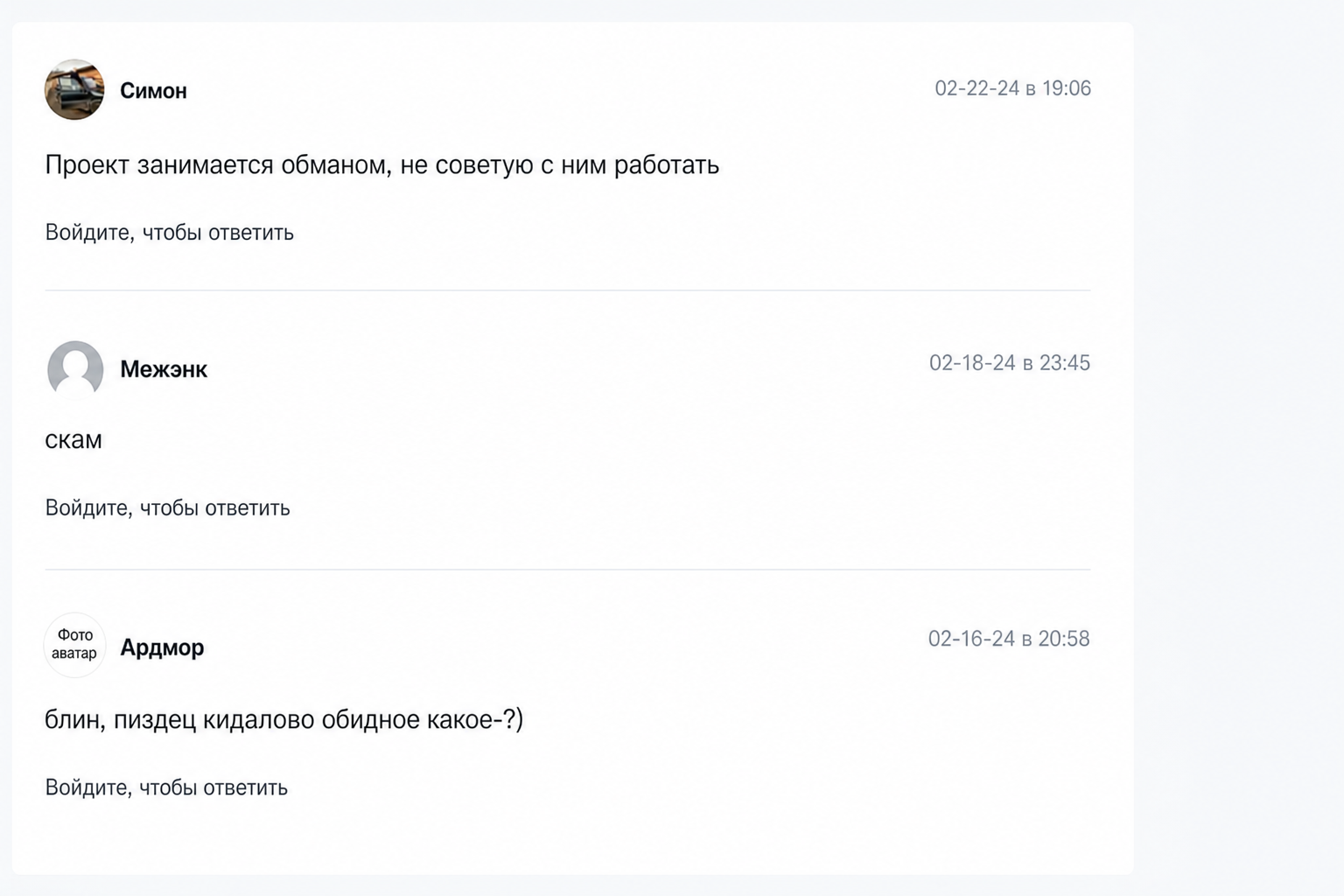Select the comment starting with 'блин'

coord(283,719)
